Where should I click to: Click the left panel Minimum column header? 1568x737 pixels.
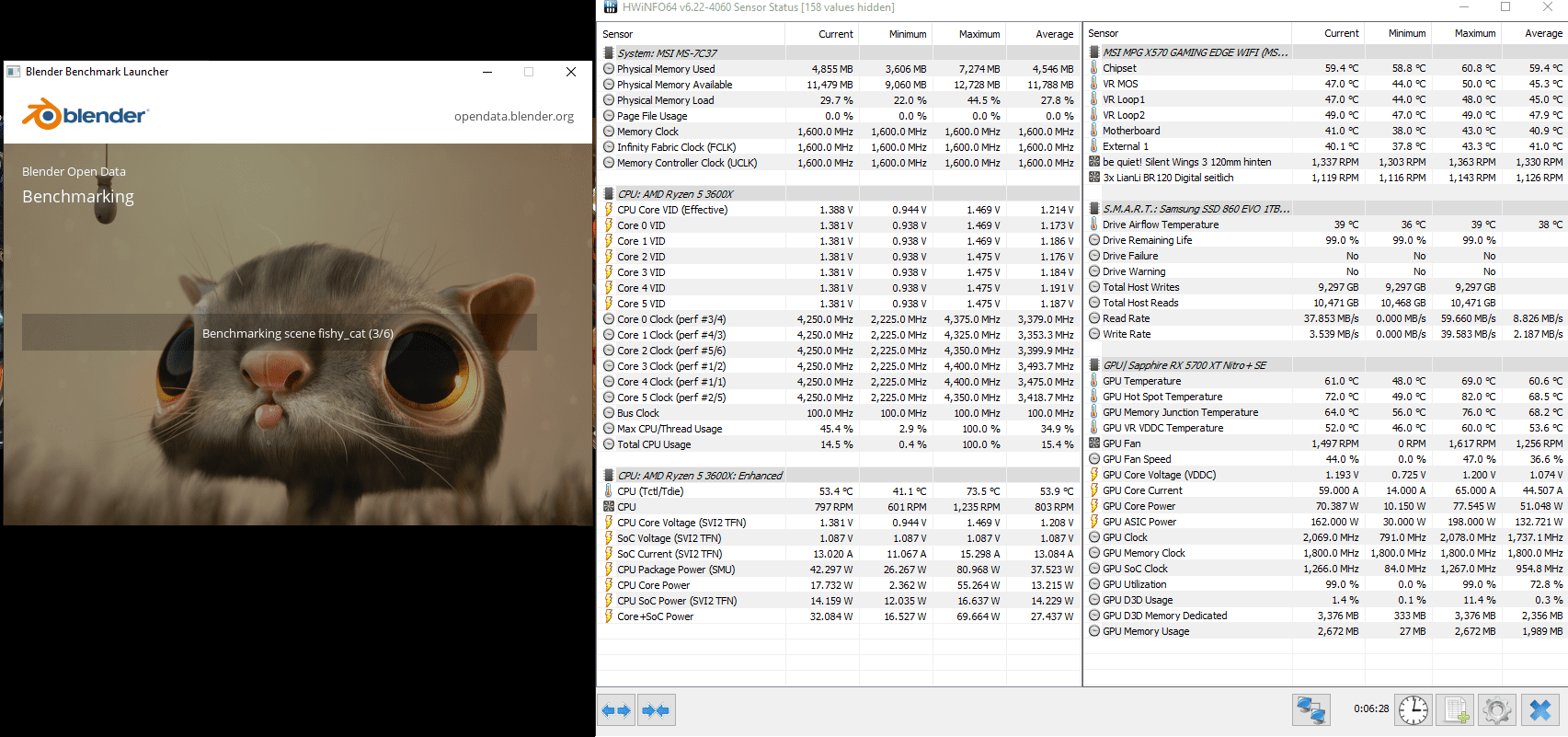(895, 34)
